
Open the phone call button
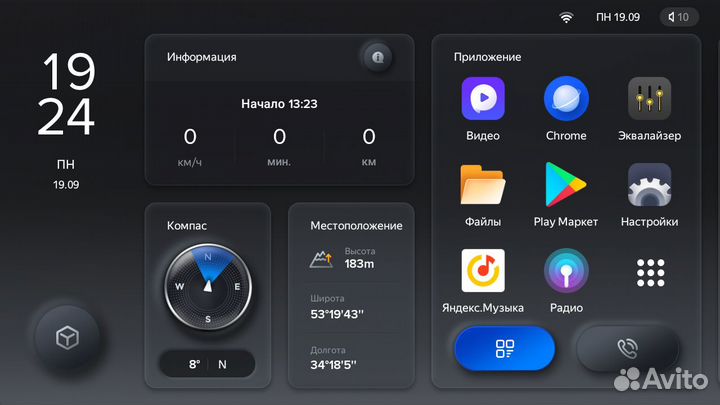pyautogui.click(x=628, y=349)
